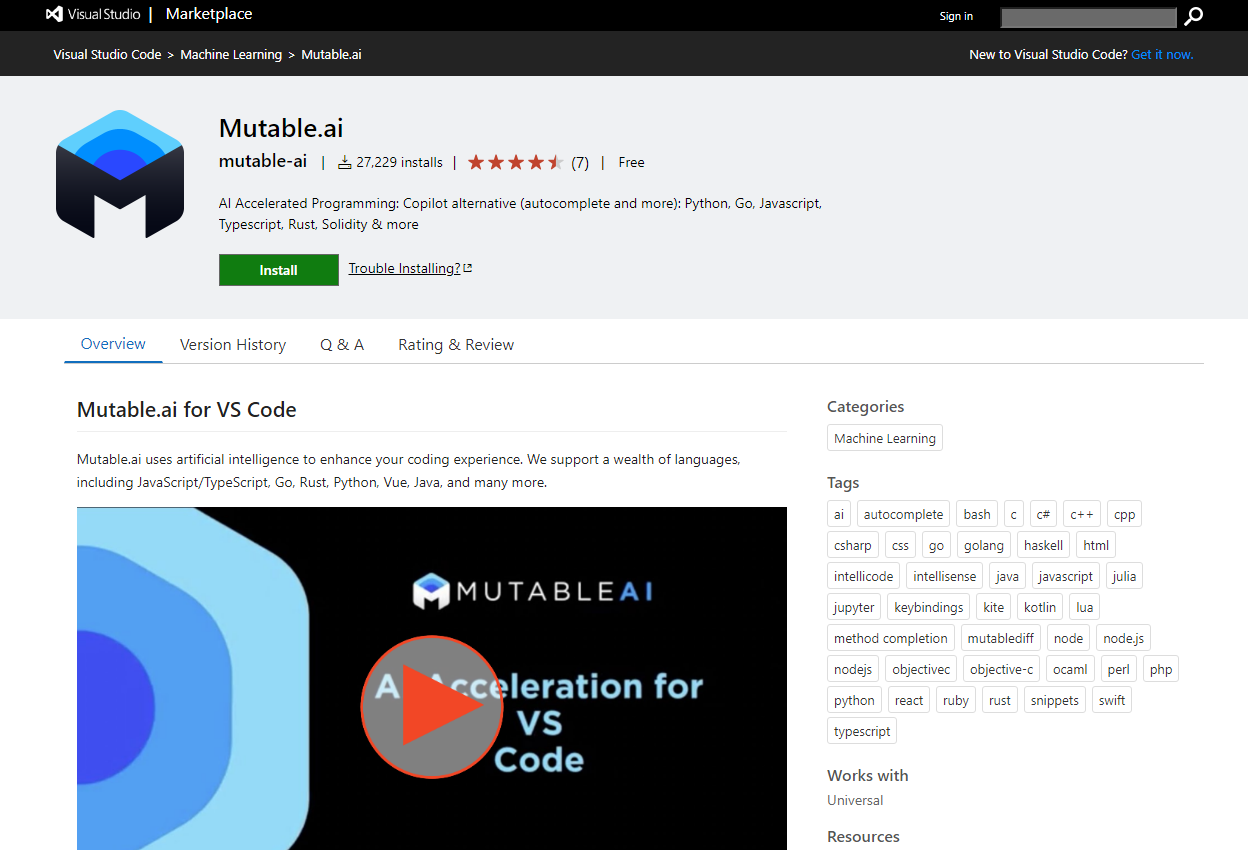
Task: Open the Trouble Installing? link
Action: 410,268
